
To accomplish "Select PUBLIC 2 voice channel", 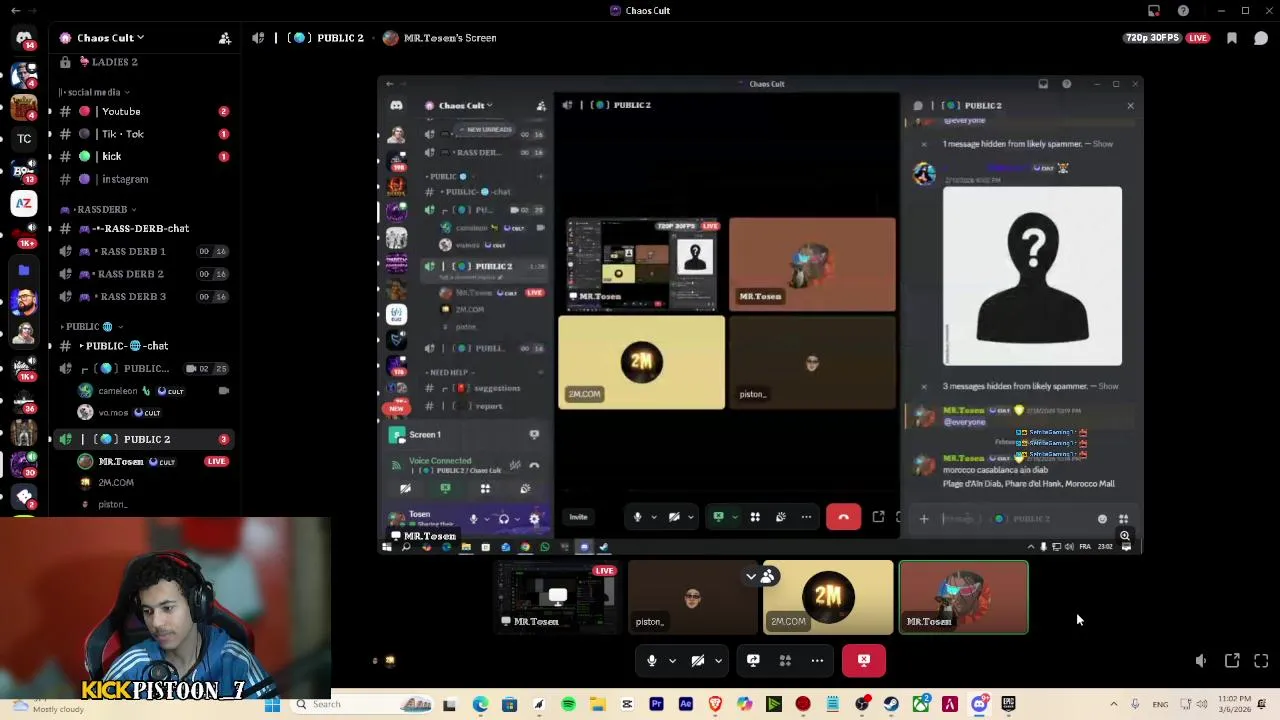I will [143, 439].
